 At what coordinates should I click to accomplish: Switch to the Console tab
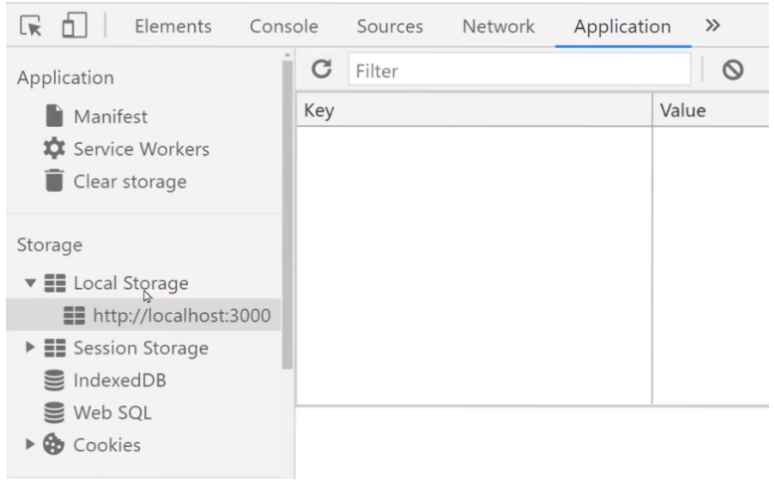pos(284,26)
